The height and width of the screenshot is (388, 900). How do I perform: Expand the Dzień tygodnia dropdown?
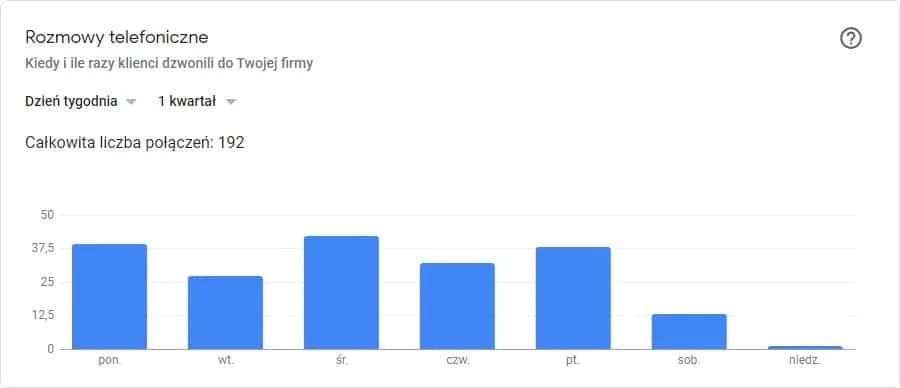tap(81, 102)
